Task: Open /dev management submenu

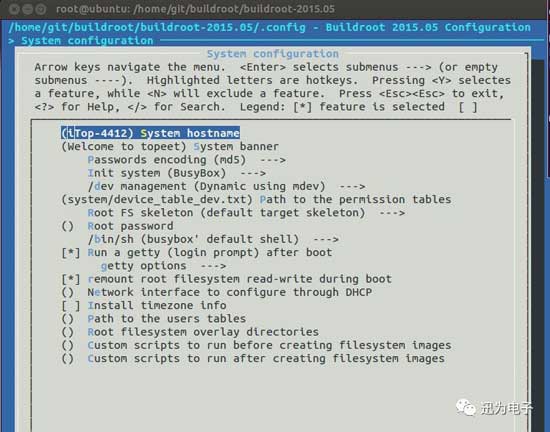Action: click(227, 187)
